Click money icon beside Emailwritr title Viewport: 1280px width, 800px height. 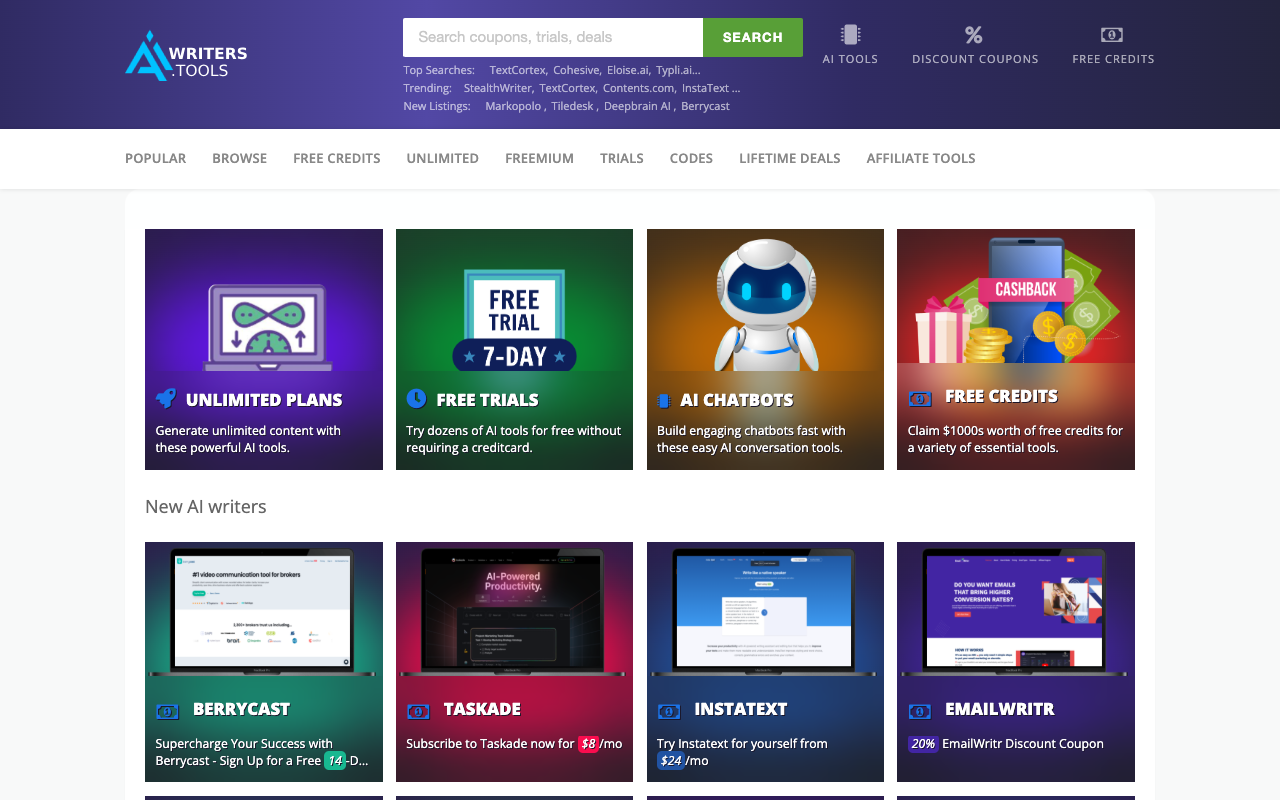click(920, 711)
